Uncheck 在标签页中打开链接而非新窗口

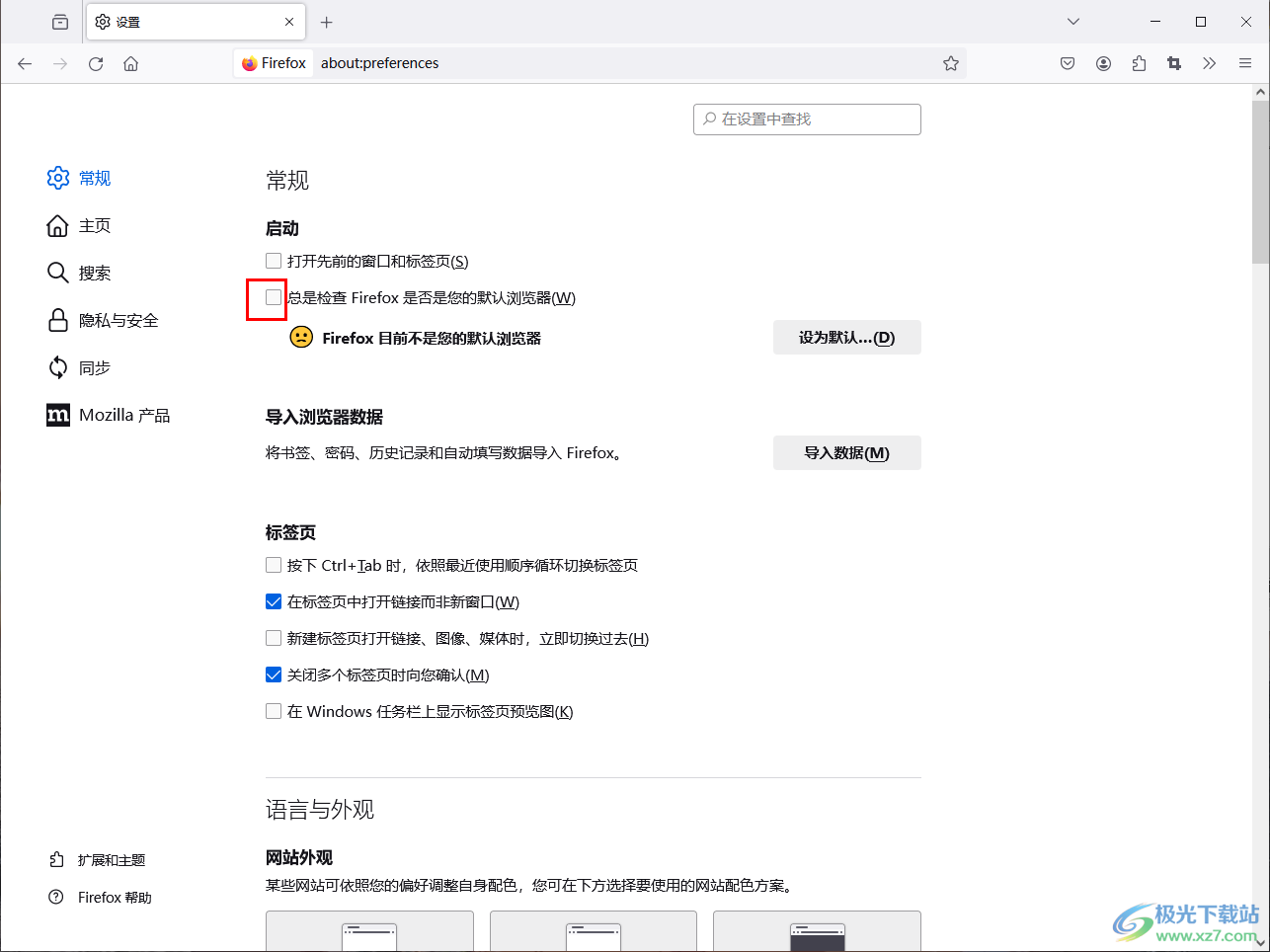(x=274, y=601)
